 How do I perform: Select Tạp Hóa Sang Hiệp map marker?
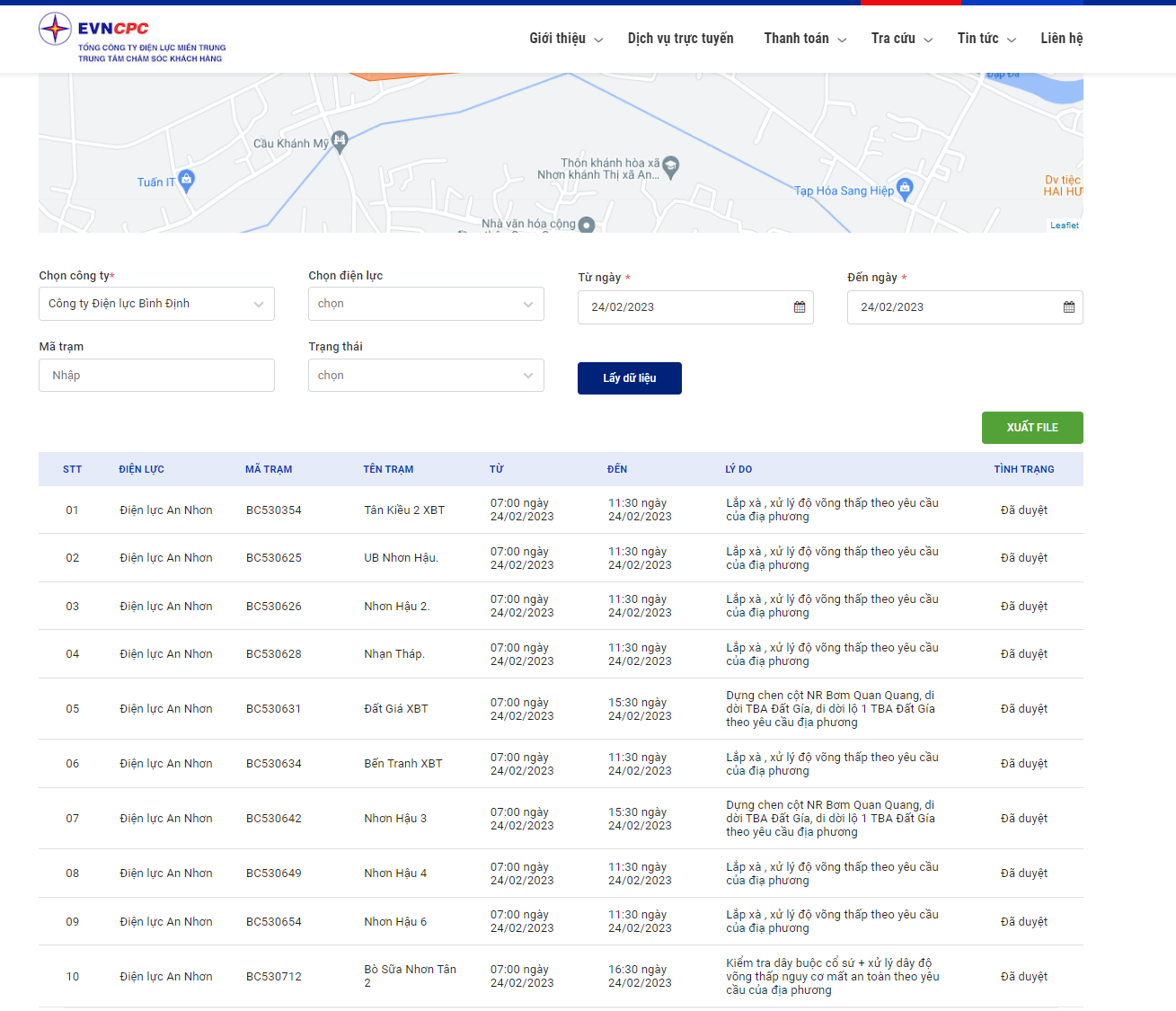(x=905, y=188)
